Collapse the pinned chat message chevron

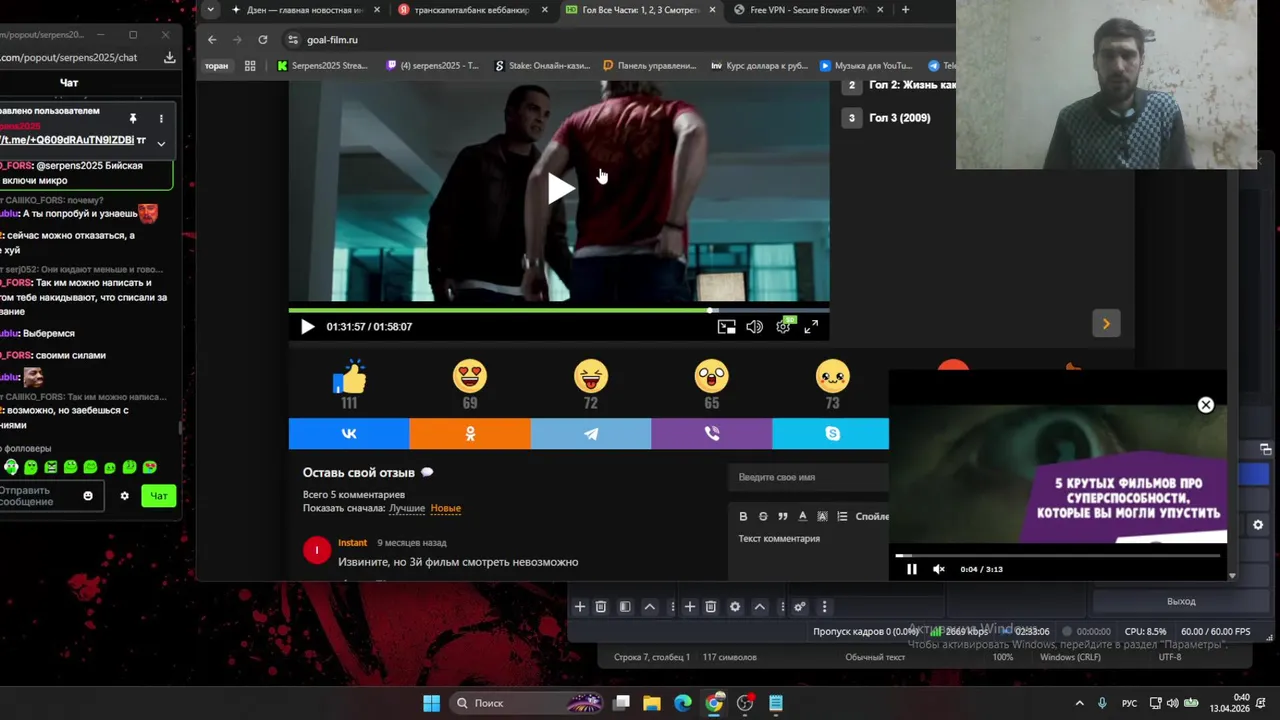161,143
